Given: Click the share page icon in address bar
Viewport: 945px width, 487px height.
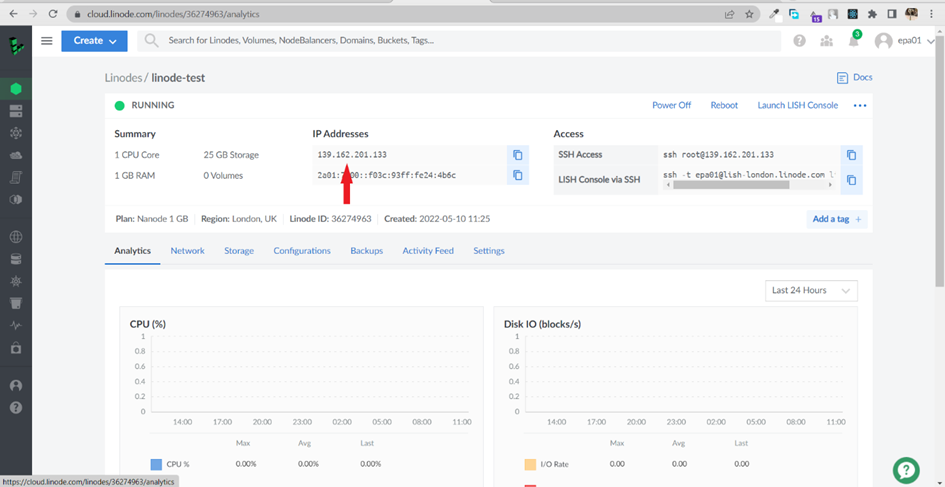Looking at the screenshot, I should 729,13.
